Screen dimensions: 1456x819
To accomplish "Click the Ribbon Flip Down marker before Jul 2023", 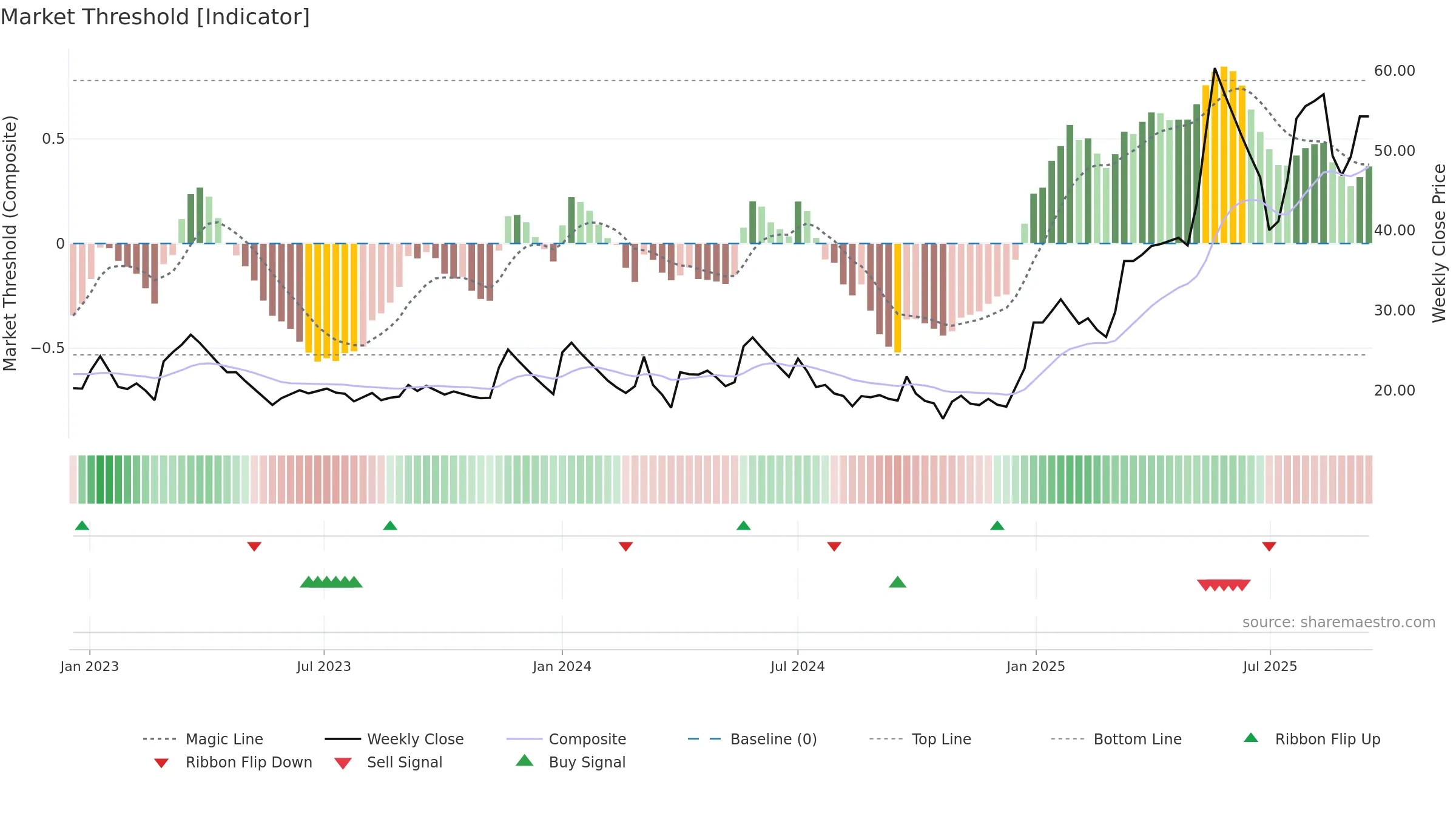I will [254, 547].
